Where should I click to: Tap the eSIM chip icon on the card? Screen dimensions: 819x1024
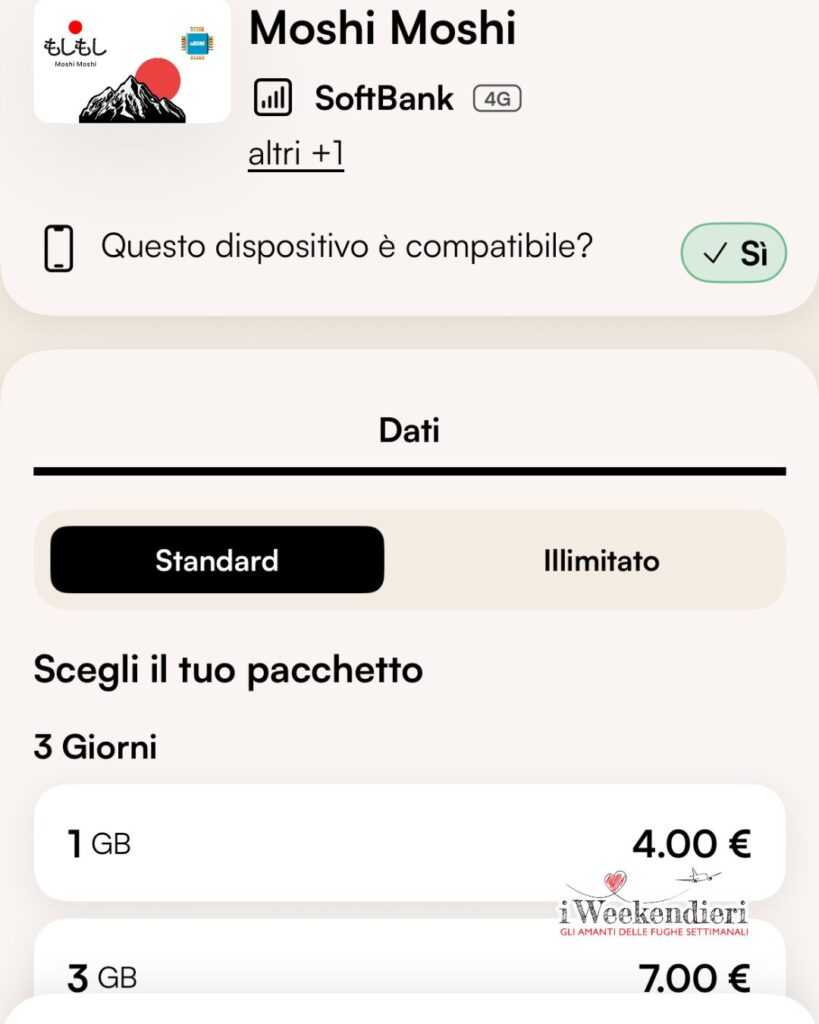coord(197,43)
